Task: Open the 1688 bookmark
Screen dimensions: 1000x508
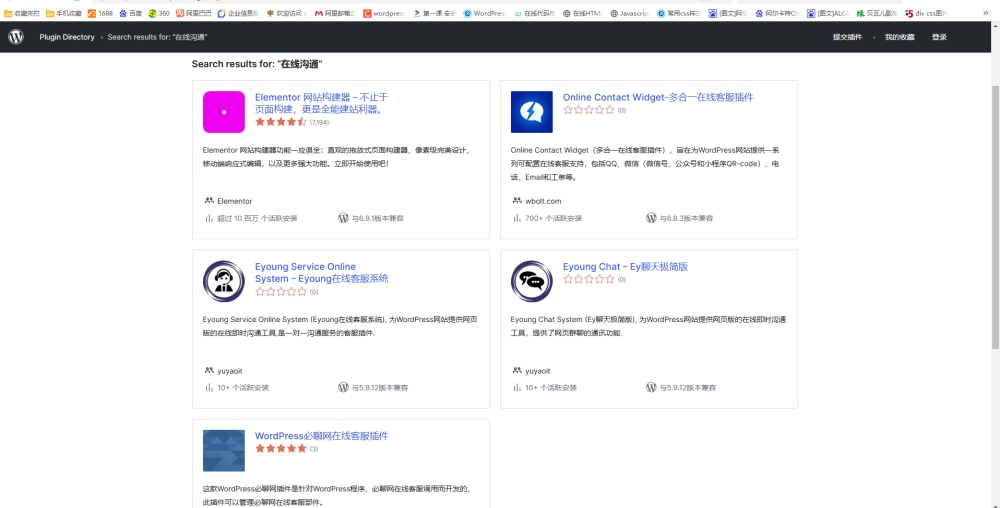Action: pos(100,13)
